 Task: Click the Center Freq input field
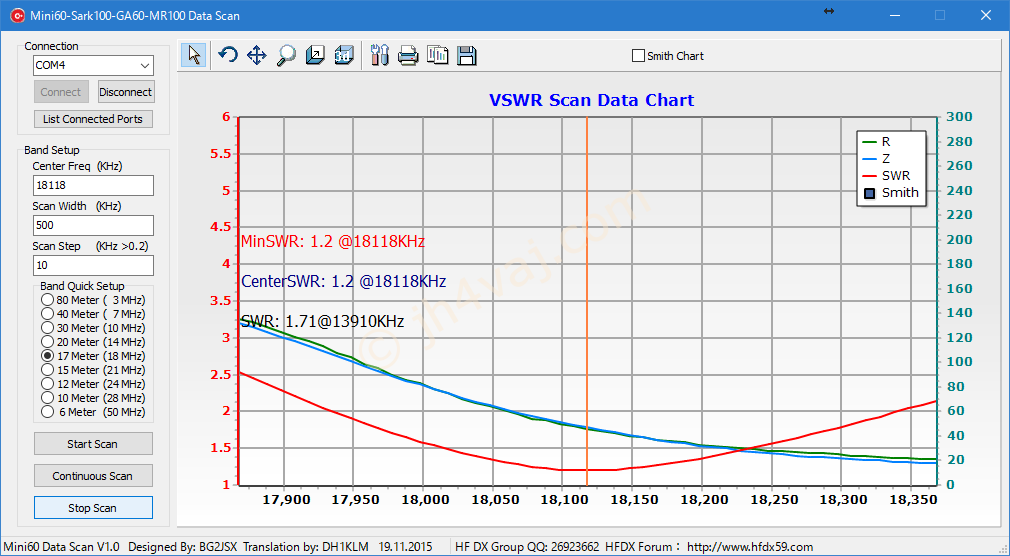tap(93, 186)
